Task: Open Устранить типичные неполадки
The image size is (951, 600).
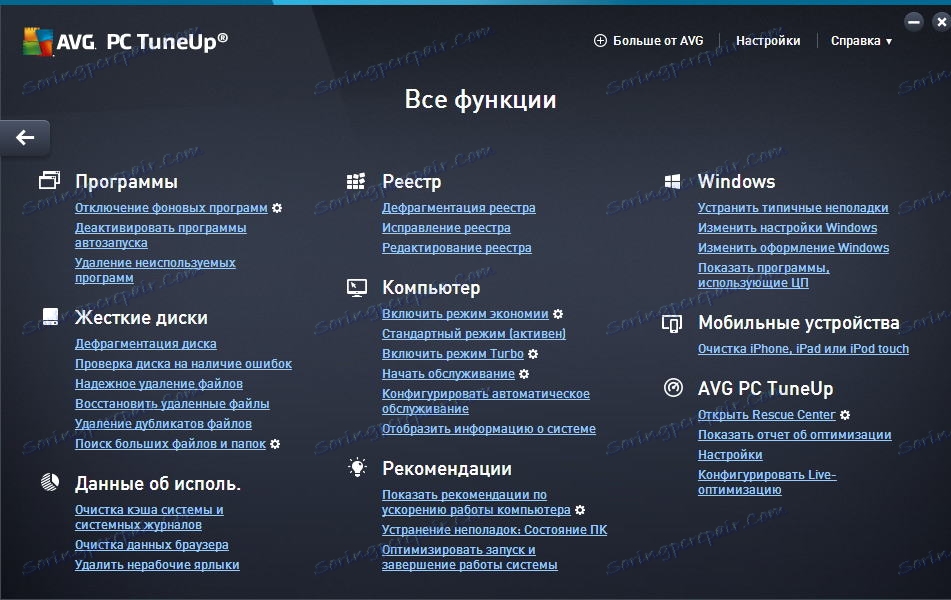Action: coord(793,208)
